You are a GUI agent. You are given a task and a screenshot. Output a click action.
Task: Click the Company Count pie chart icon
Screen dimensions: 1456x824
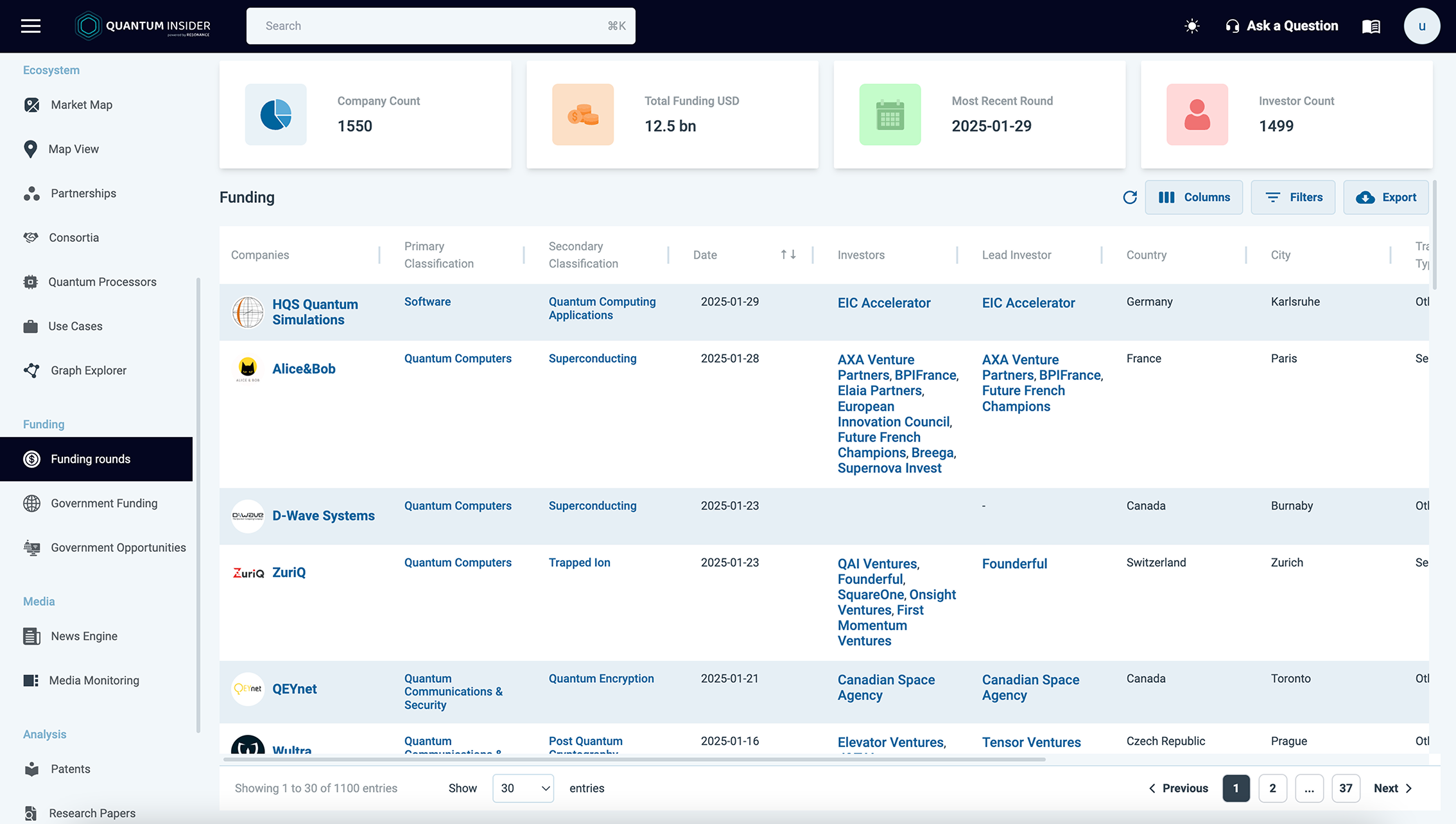tap(276, 115)
